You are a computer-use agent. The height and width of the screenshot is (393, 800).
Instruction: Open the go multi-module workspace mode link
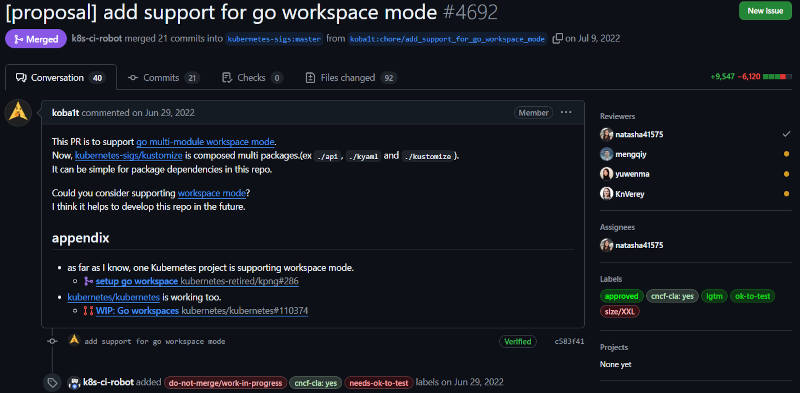[205, 142]
